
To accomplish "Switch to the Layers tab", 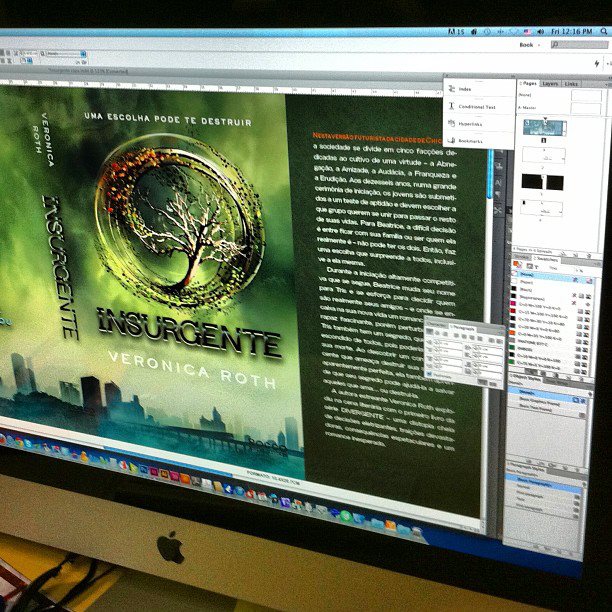I will pos(550,84).
